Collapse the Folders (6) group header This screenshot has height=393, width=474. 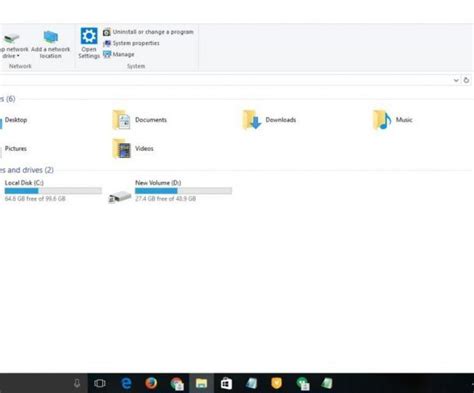(8, 99)
